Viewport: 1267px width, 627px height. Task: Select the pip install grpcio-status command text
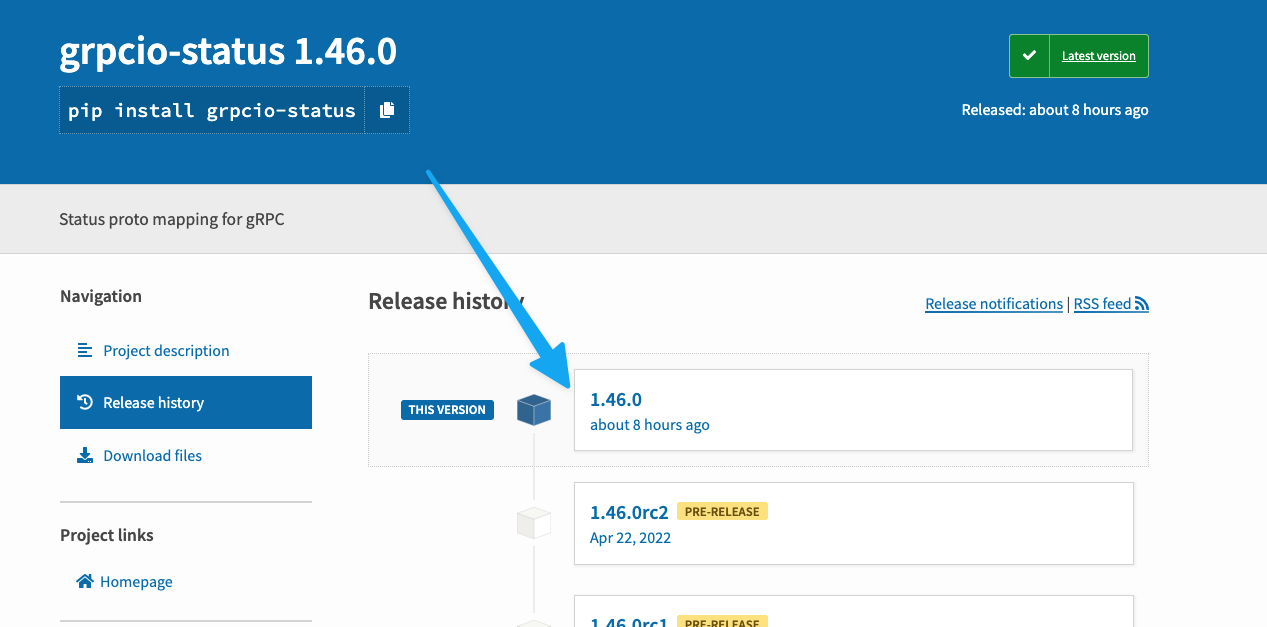tap(212, 110)
